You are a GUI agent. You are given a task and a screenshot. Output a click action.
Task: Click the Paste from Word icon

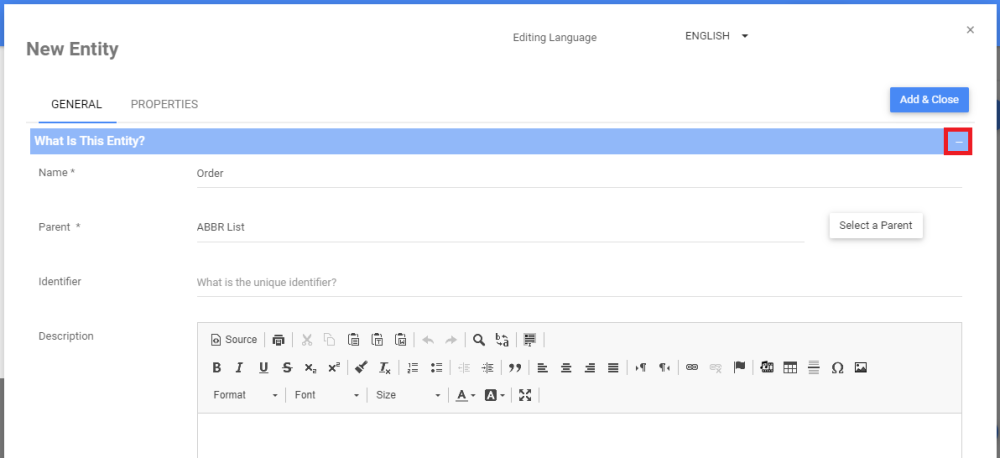pos(401,340)
